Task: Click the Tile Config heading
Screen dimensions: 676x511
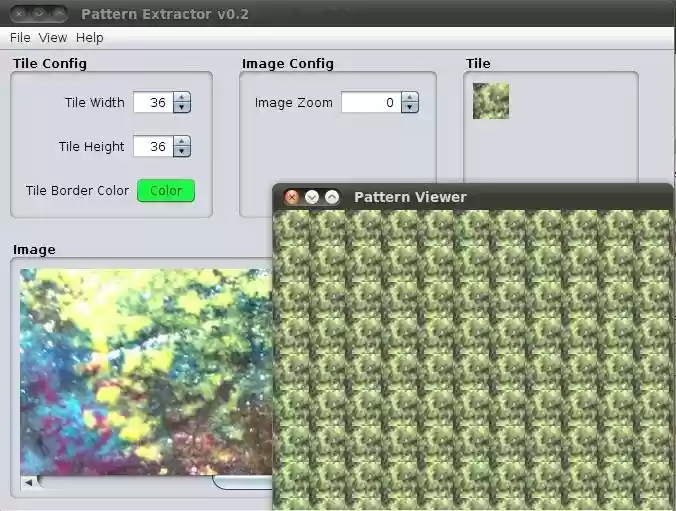Action: tap(50, 63)
